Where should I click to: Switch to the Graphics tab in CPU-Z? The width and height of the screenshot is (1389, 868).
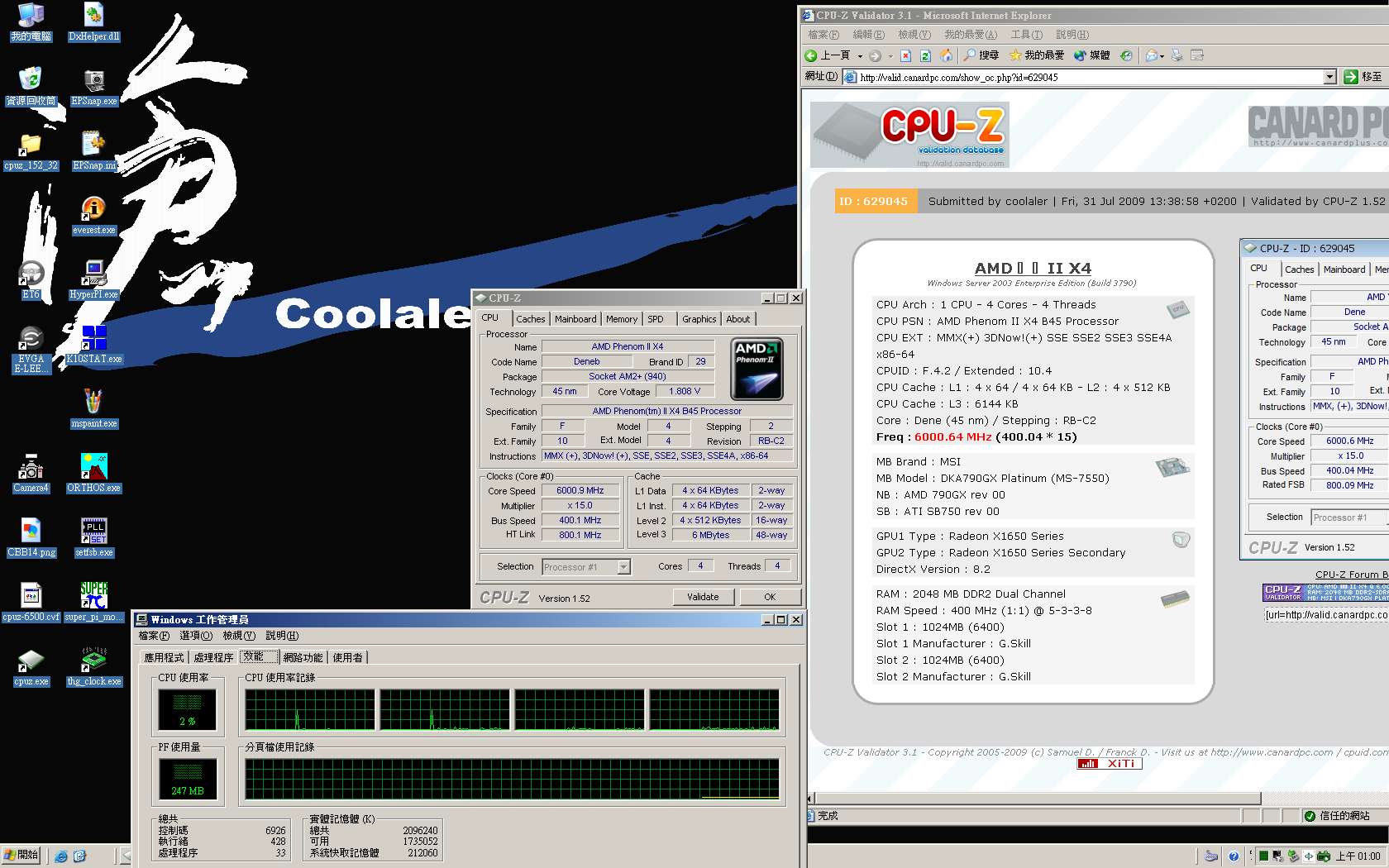(699, 319)
